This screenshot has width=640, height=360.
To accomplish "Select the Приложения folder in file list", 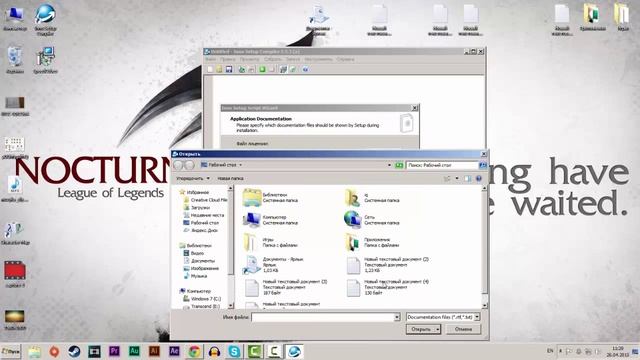I will tap(372, 242).
